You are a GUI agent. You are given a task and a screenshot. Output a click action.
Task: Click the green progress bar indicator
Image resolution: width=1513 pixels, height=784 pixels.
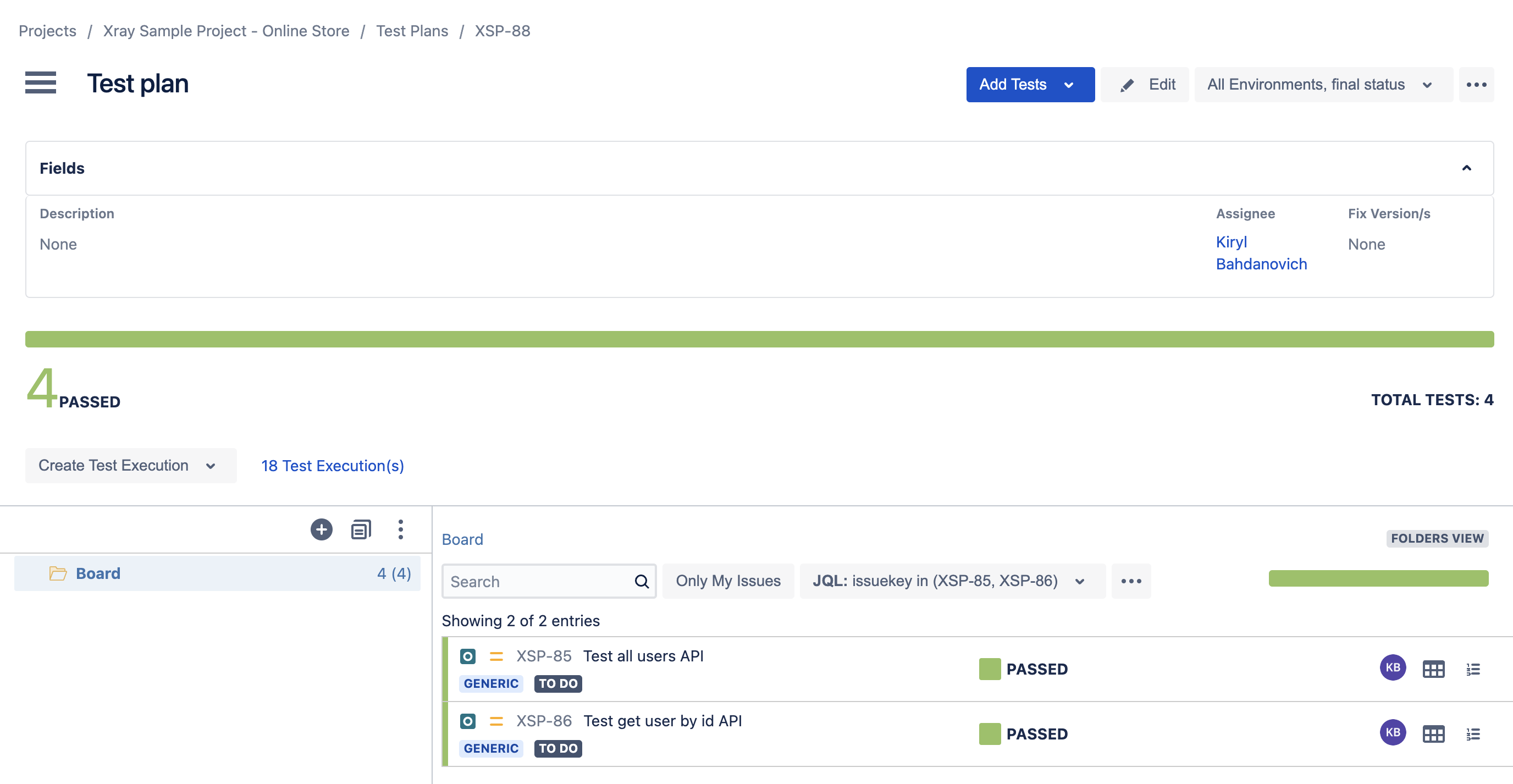tap(760, 341)
